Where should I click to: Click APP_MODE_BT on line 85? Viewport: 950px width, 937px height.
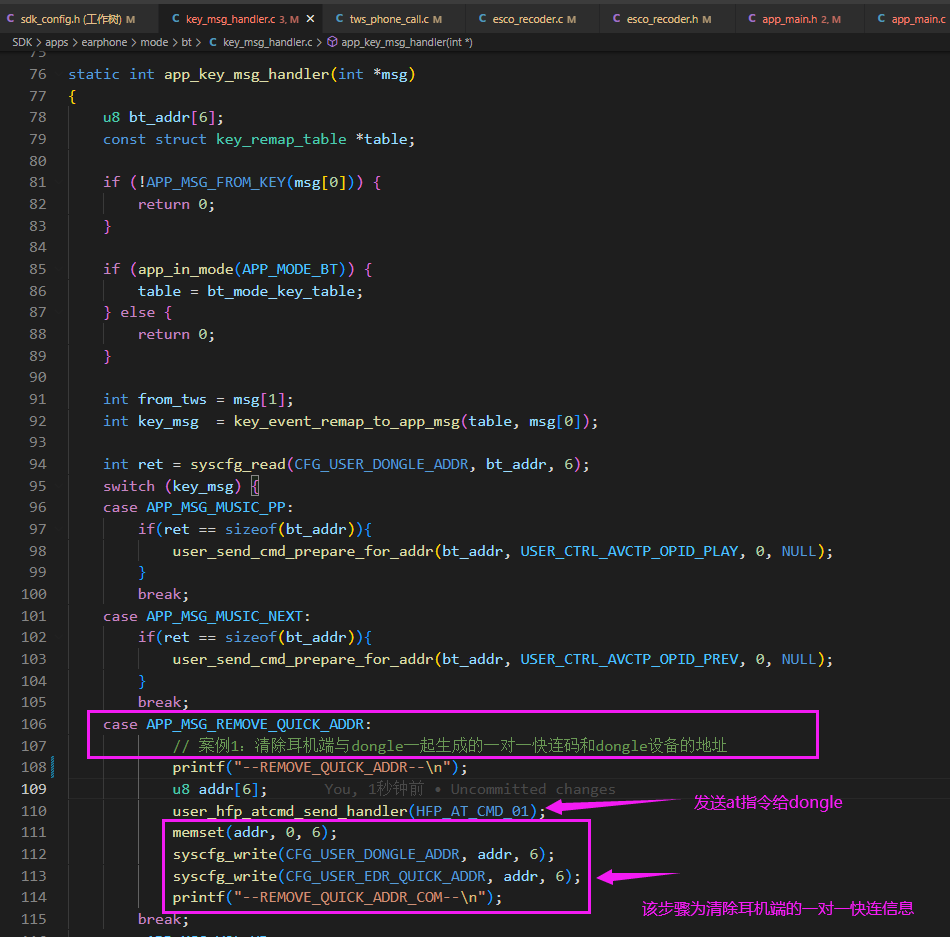[290, 270]
